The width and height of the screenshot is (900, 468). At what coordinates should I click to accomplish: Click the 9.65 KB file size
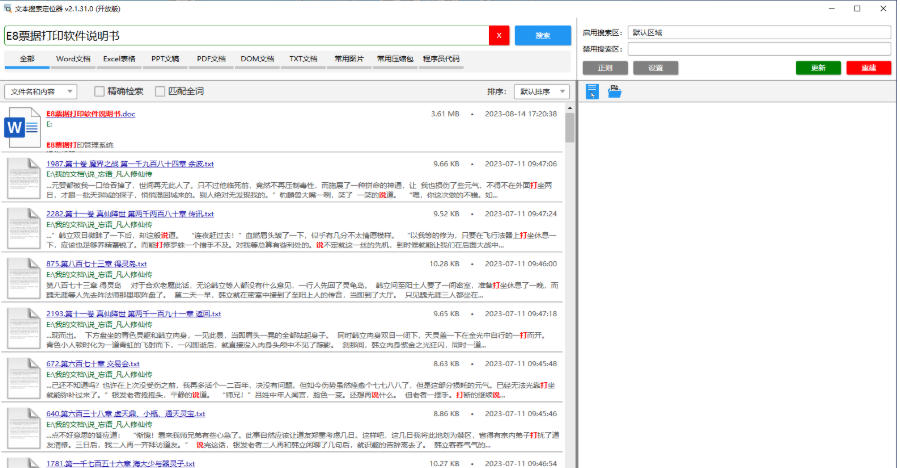[x=446, y=314]
